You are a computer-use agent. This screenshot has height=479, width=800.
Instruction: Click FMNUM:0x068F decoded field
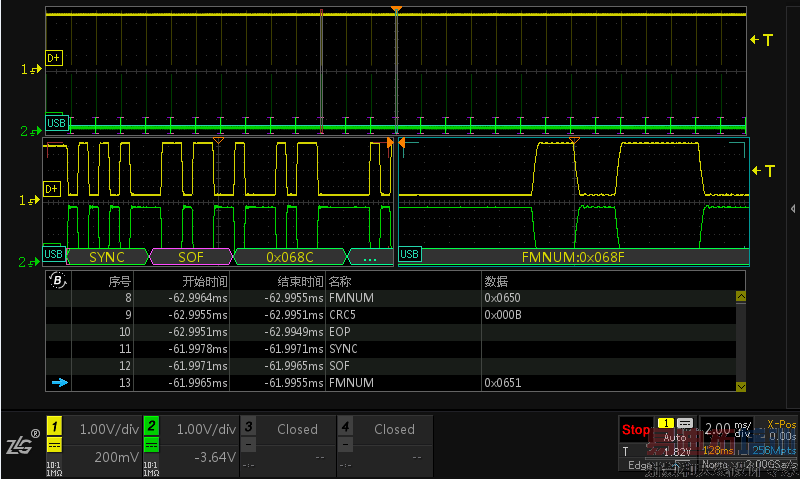573,257
